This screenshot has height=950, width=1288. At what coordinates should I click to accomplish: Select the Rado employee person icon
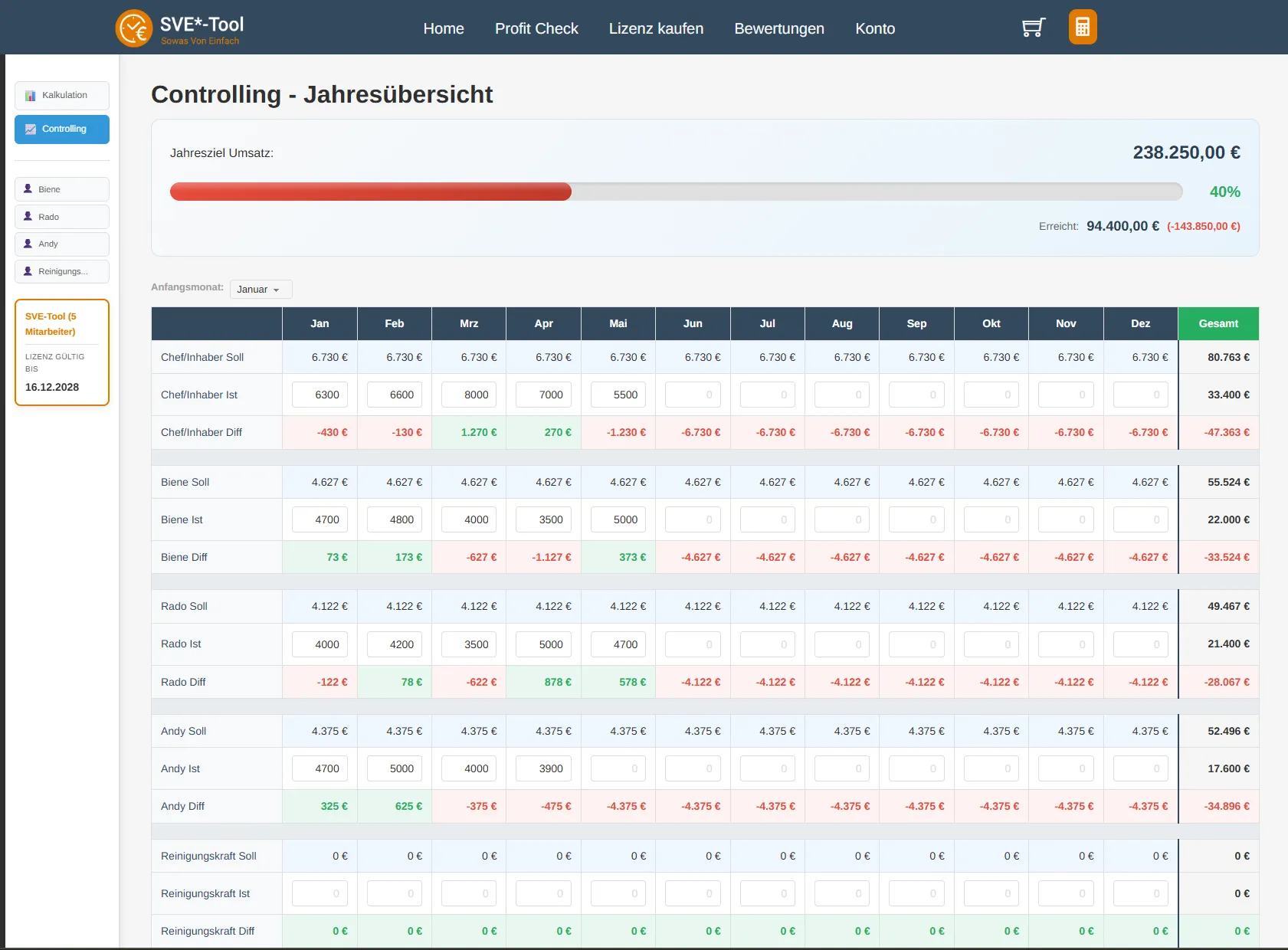pyautogui.click(x=28, y=217)
